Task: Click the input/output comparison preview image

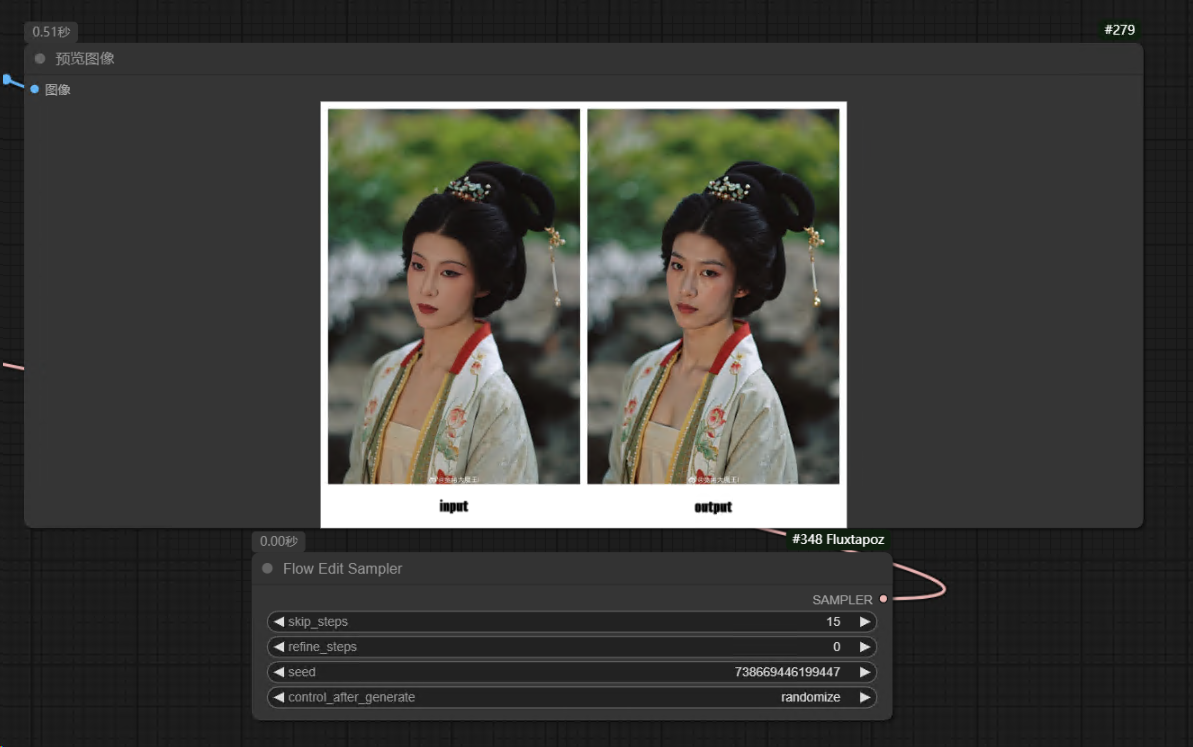Action: click(x=583, y=314)
